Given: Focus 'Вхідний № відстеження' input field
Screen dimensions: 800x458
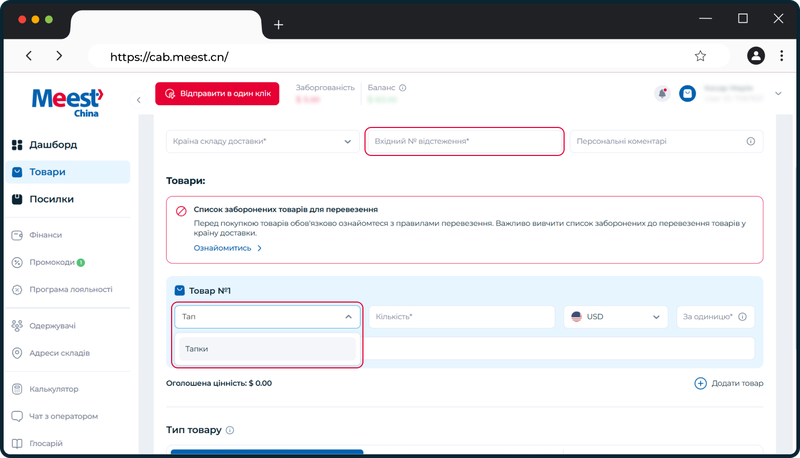Looking at the screenshot, I should point(464,141).
